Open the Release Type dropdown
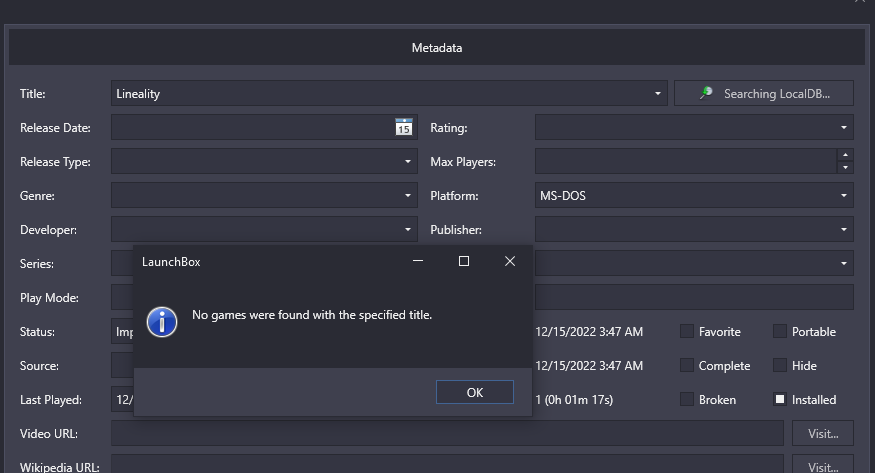 pos(407,162)
